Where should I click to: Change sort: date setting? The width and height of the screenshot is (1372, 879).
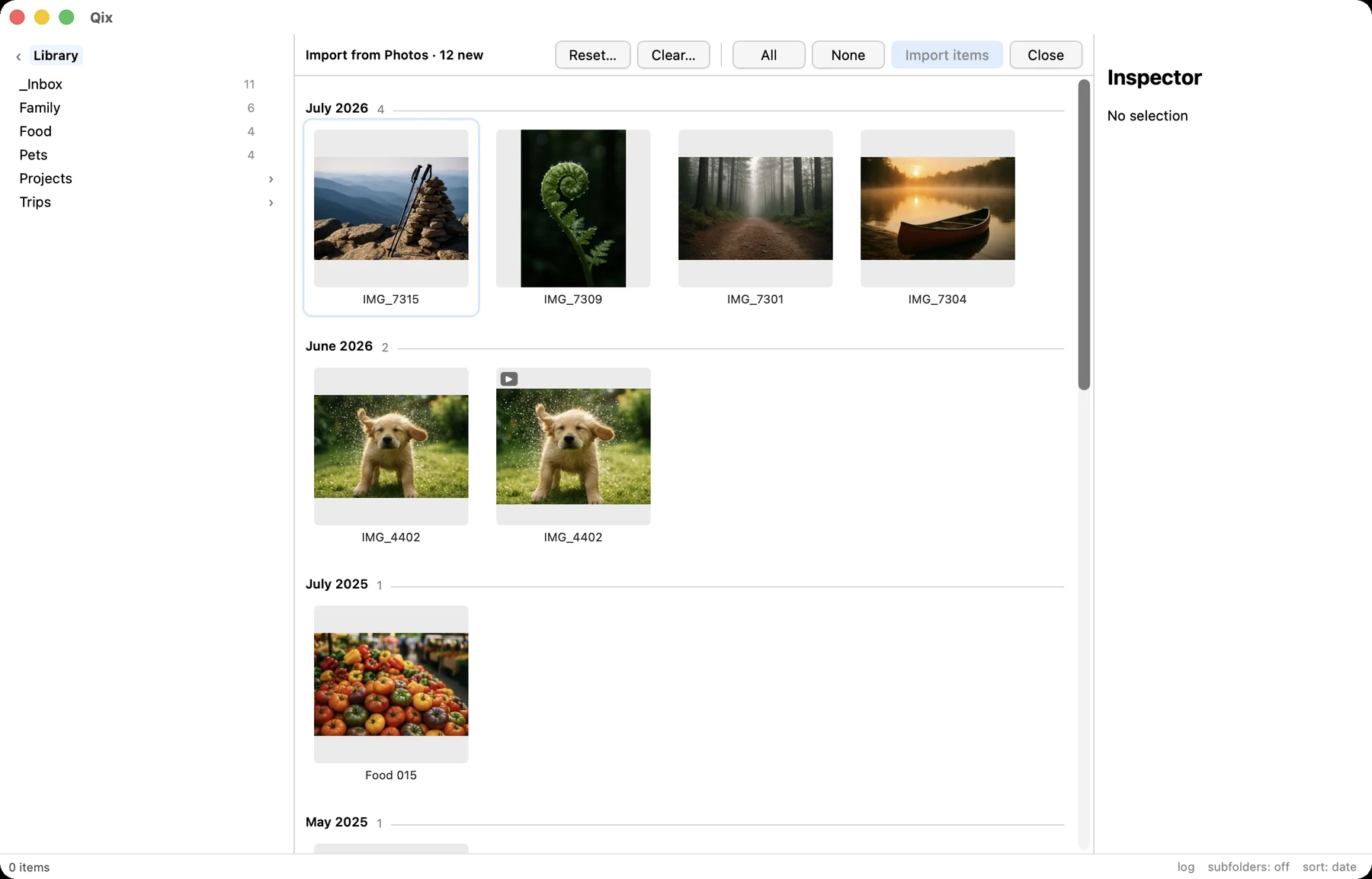(1329, 867)
